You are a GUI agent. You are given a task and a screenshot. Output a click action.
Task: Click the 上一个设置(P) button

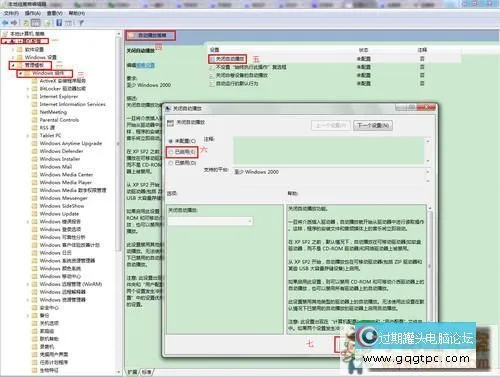click(331, 126)
